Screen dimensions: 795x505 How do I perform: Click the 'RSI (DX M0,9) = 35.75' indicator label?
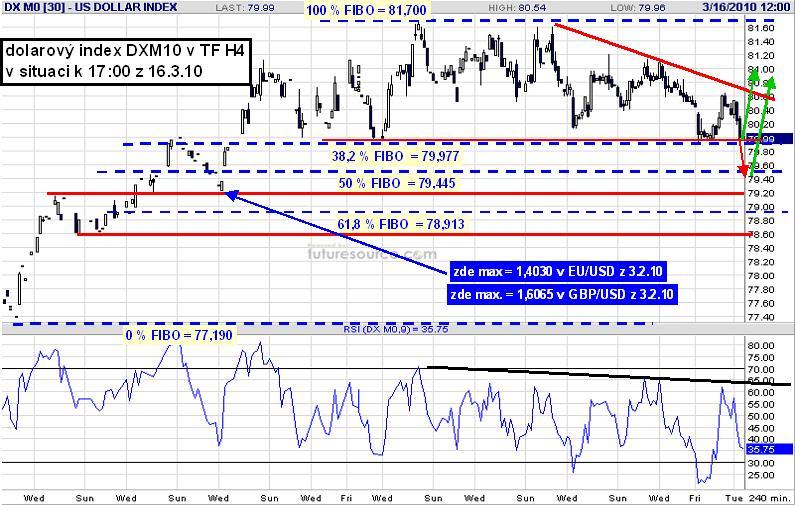click(x=395, y=329)
